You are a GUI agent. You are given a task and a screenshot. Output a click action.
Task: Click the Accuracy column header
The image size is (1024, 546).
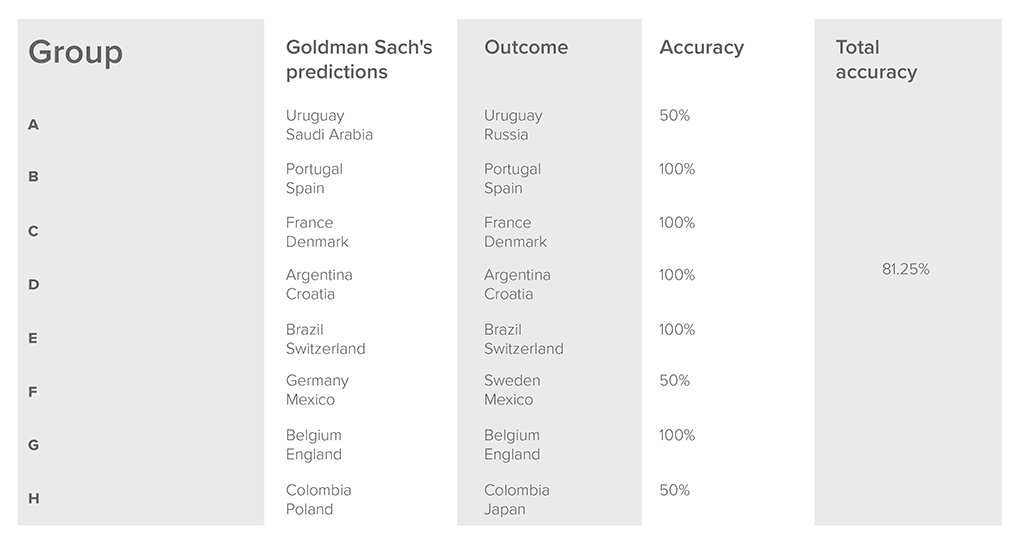pos(701,47)
